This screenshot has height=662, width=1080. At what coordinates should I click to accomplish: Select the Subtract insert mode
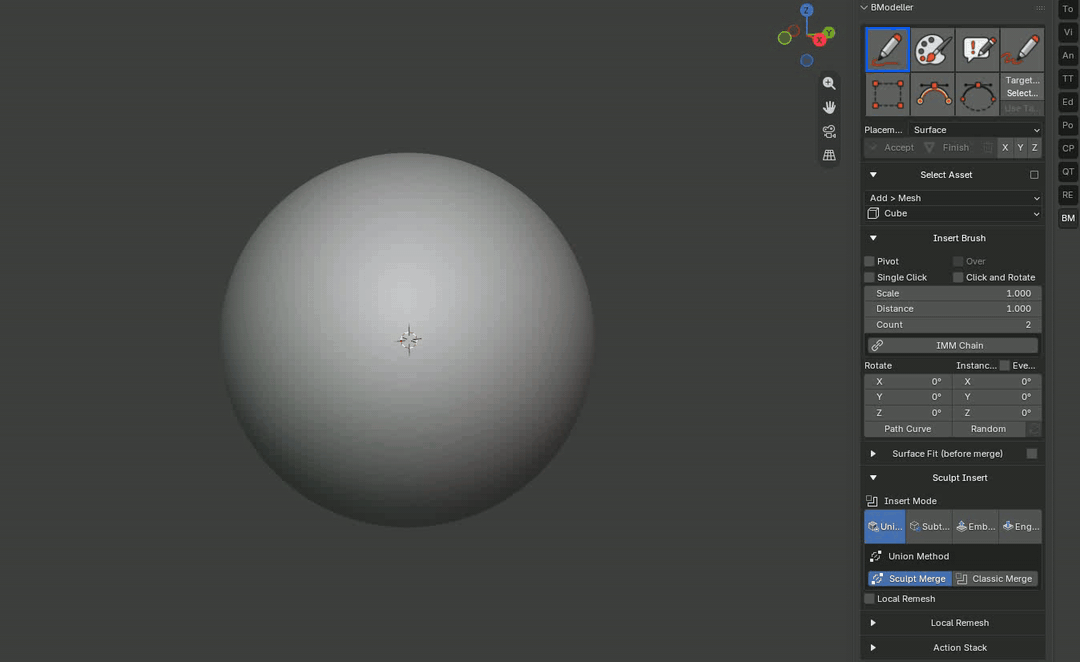[929, 526]
